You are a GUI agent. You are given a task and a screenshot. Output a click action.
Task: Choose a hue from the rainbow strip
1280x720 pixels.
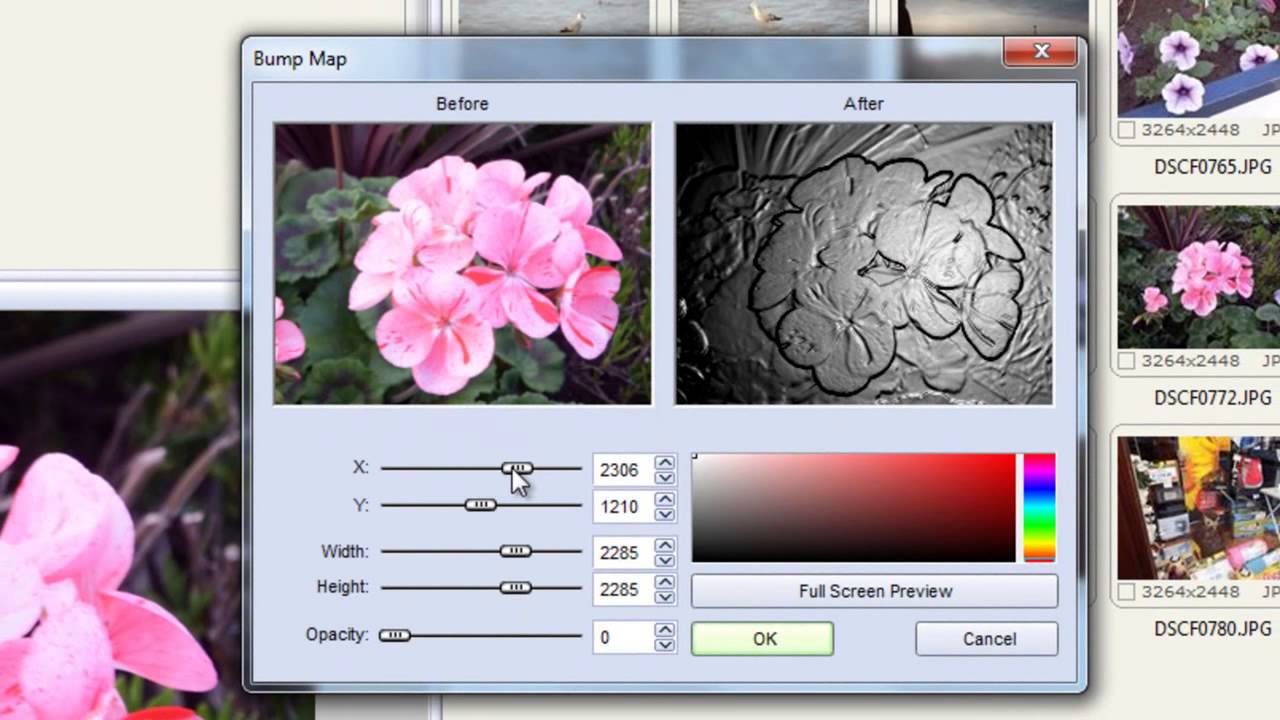pyautogui.click(x=1039, y=507)
